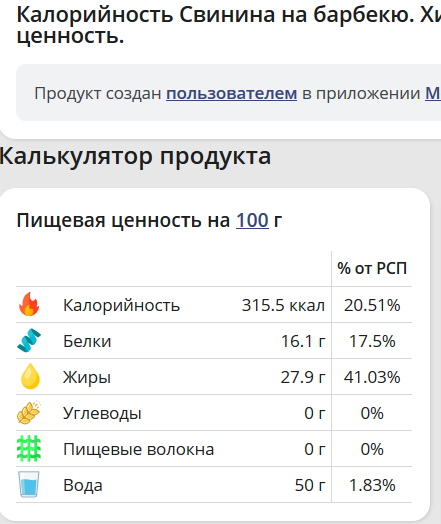
Task: Click the % от РСП column header
Action: tap(372, 268)
